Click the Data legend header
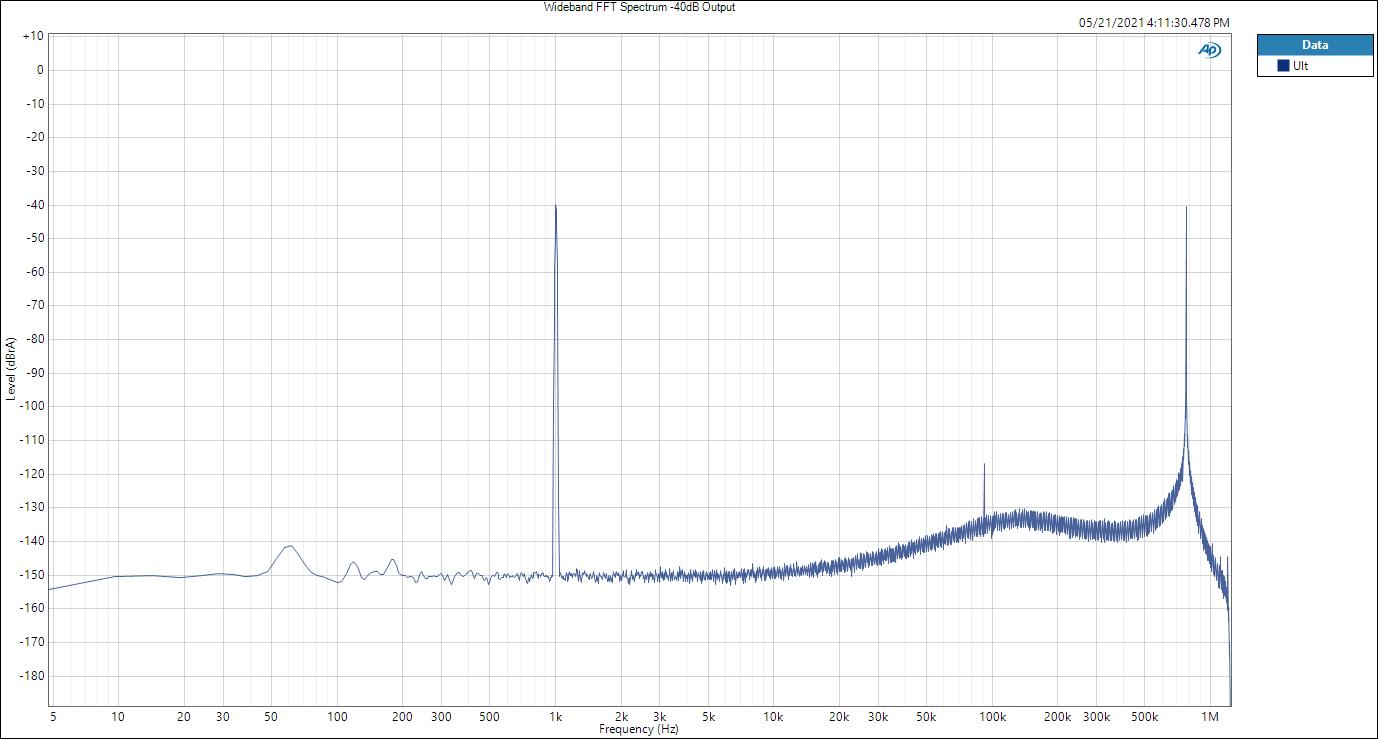Image resolution: width=1378 pixels, height=739 pixels. (1314, 45)
